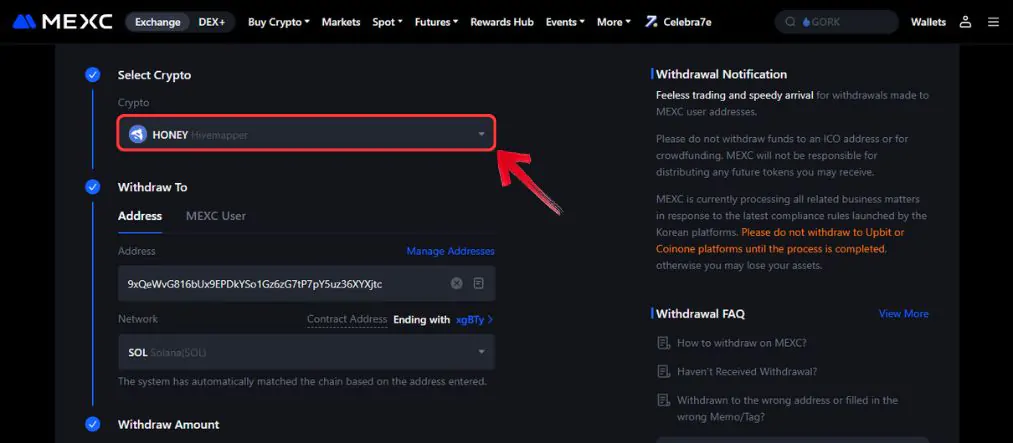1013x443 pixels.
Task: Select the MEXC User tab
Action: coord(216,216)
